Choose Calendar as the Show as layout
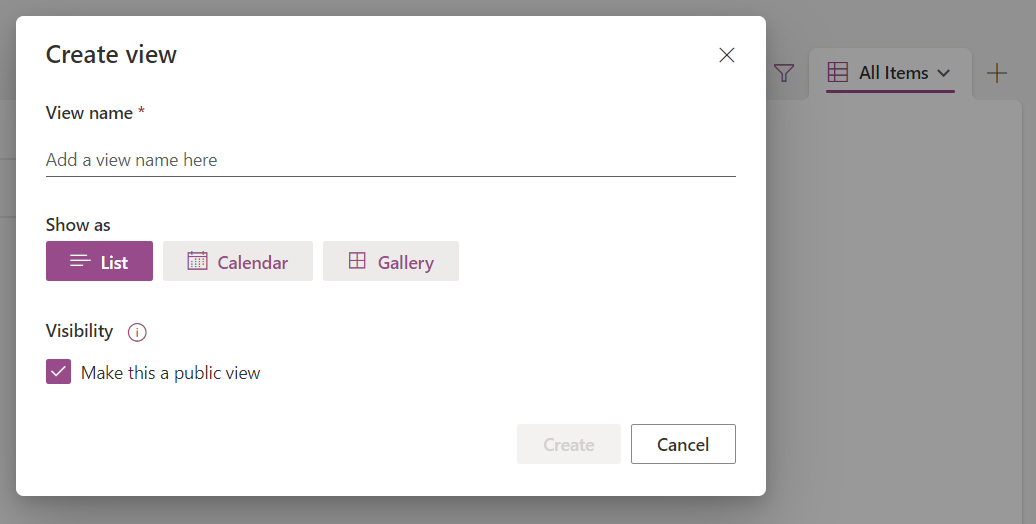 [238, 261]
